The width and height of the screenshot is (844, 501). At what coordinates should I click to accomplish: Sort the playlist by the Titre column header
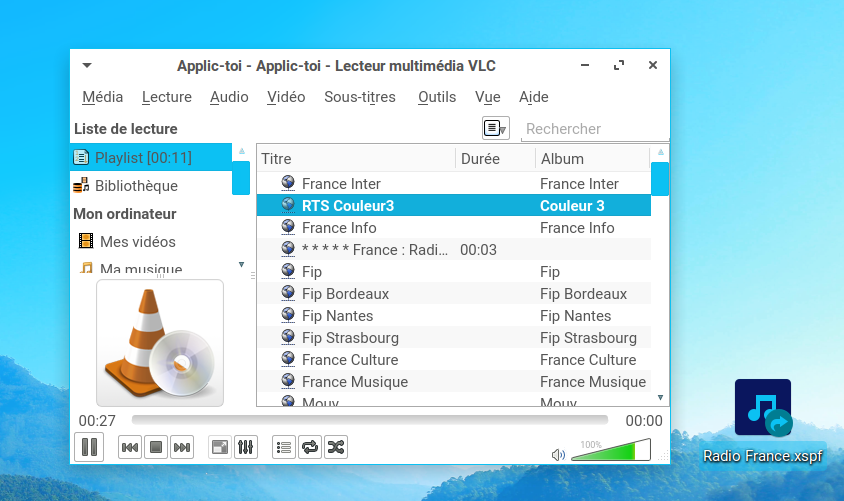click(355, 158)
